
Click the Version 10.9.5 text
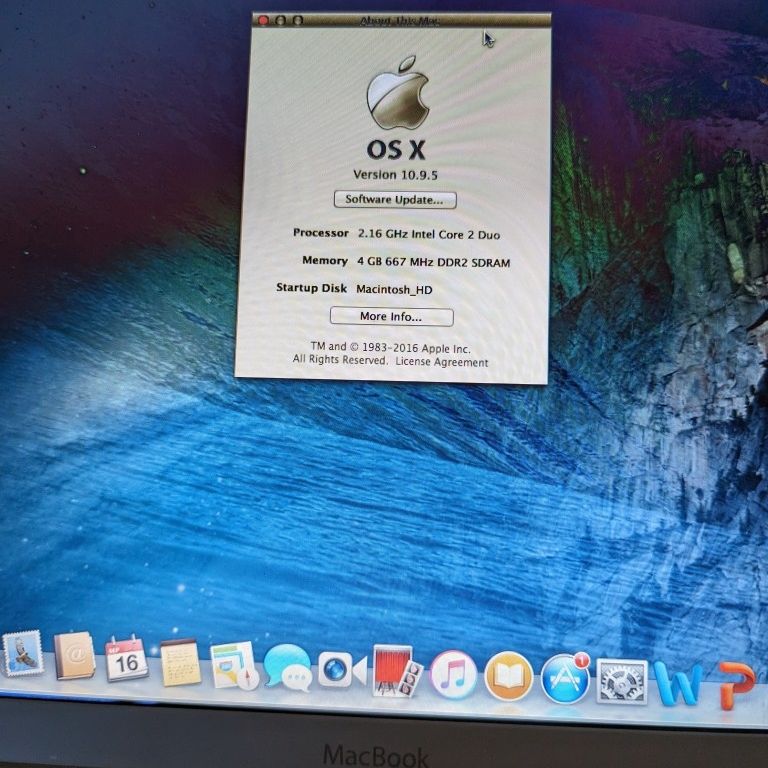point(395,175)
